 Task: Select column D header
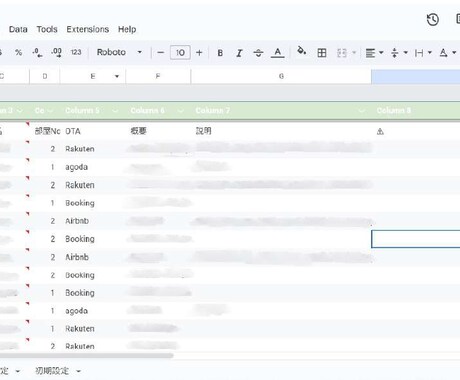tap(45, 76)
